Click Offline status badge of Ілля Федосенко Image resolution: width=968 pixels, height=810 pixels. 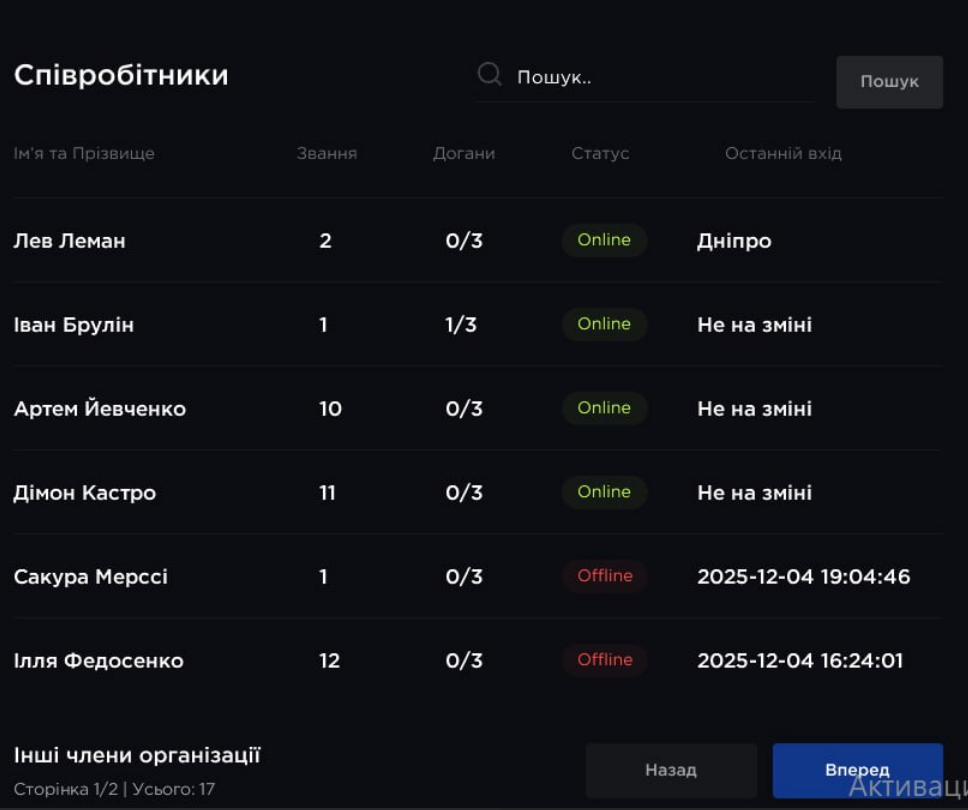pyautogui.click(x=604, y=660)
